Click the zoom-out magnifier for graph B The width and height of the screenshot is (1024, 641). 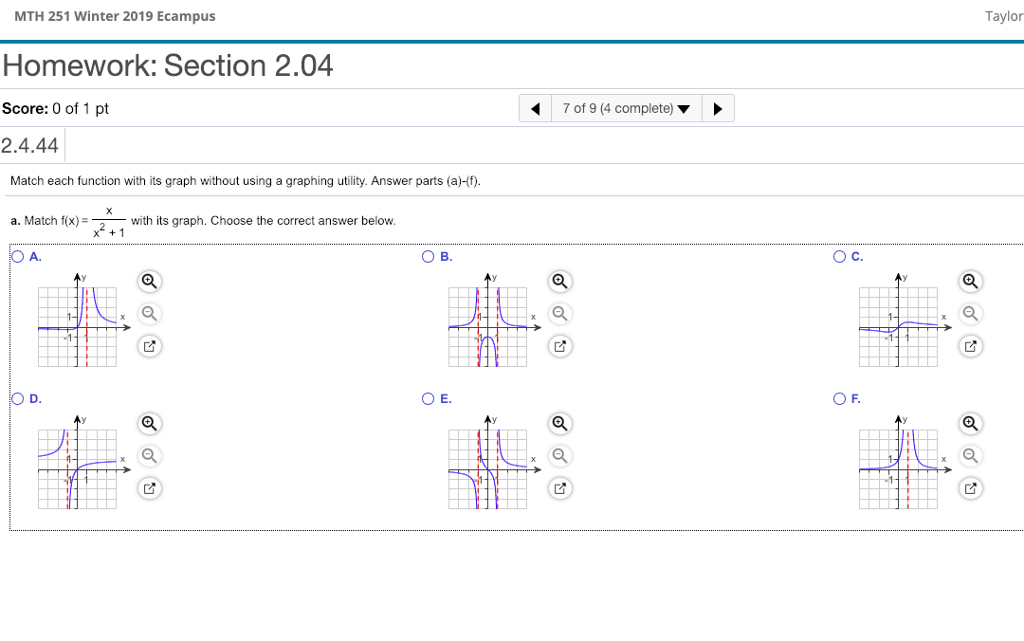560,313
